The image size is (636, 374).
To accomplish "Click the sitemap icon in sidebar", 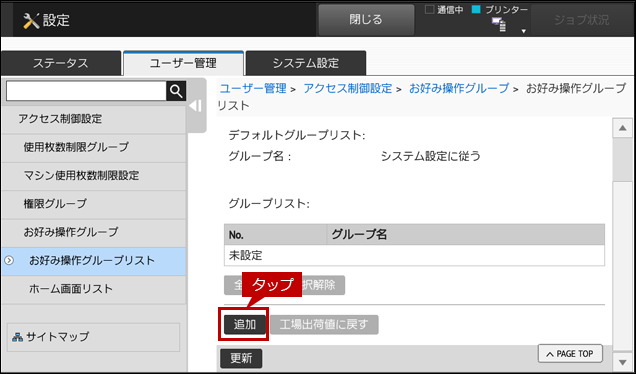I will 17,337.
